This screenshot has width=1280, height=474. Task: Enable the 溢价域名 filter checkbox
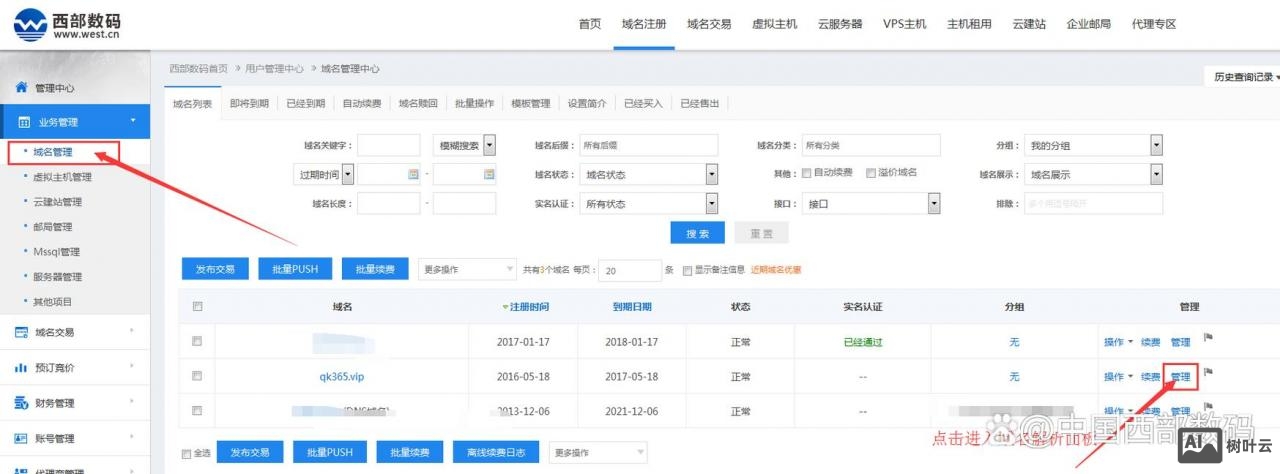point(870,173)
